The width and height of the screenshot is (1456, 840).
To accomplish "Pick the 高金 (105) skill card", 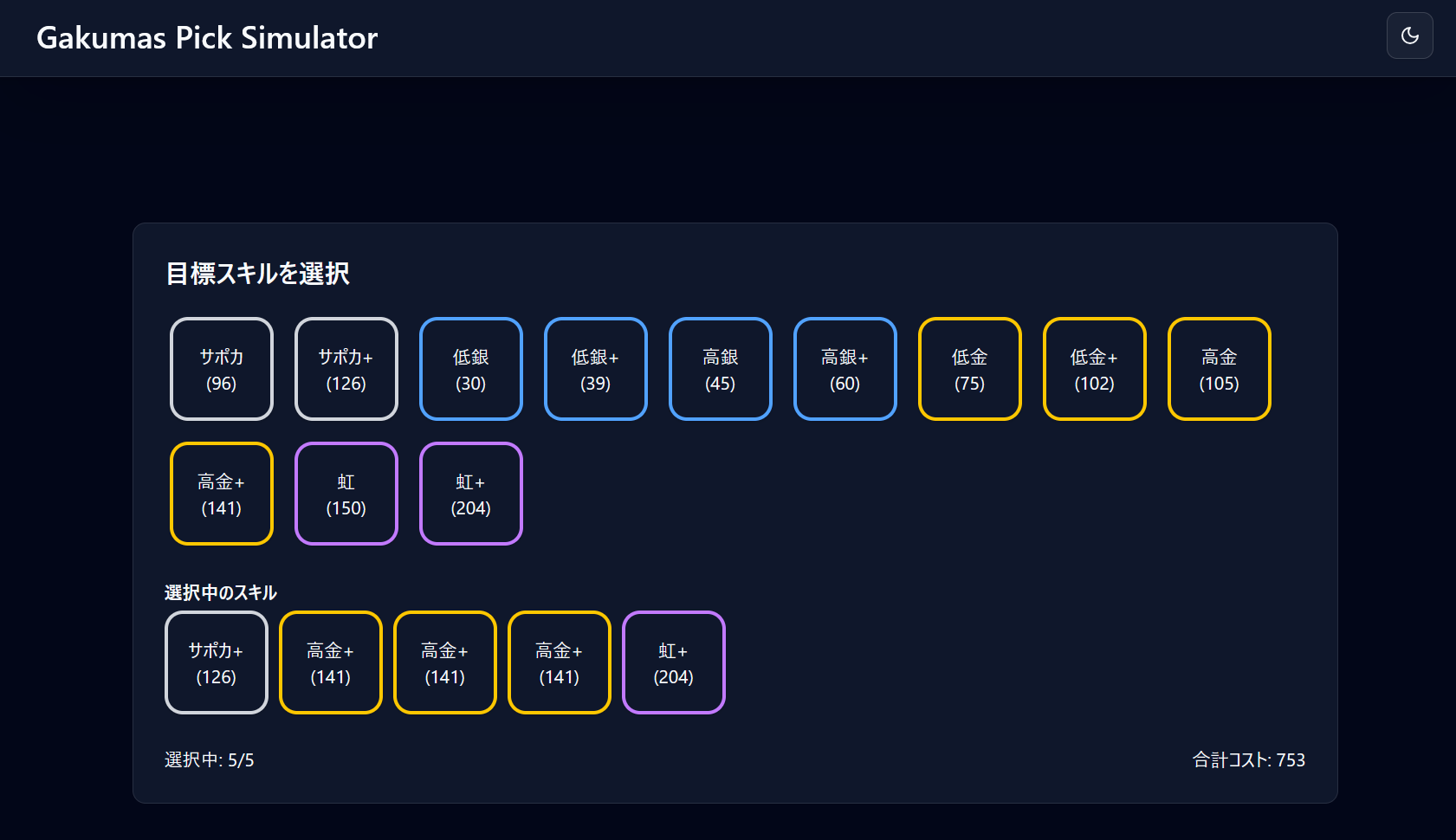I will click(x=1219, y=368).
